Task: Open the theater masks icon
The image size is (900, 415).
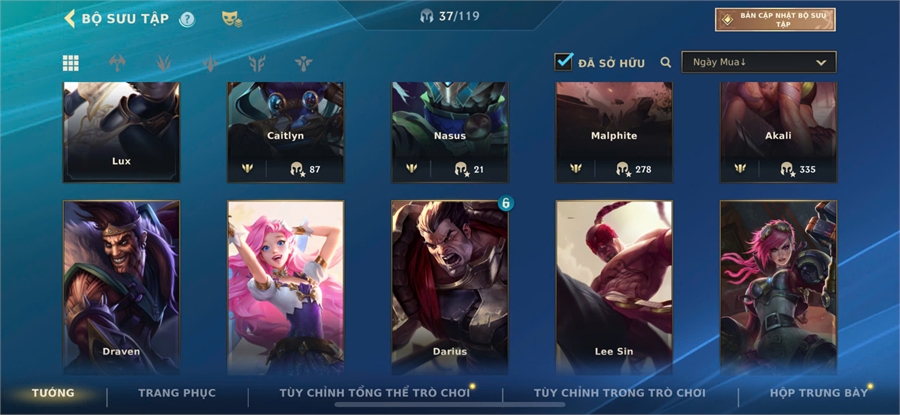Action: pyautogui.click(x=232, y=19)
